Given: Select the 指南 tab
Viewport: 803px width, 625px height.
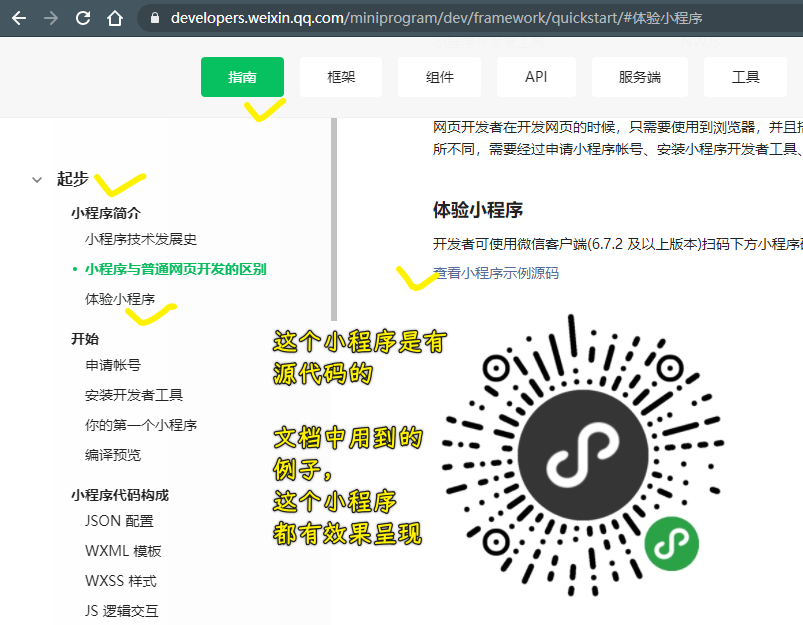Looking at the screenshot, I should coord(242,77).
